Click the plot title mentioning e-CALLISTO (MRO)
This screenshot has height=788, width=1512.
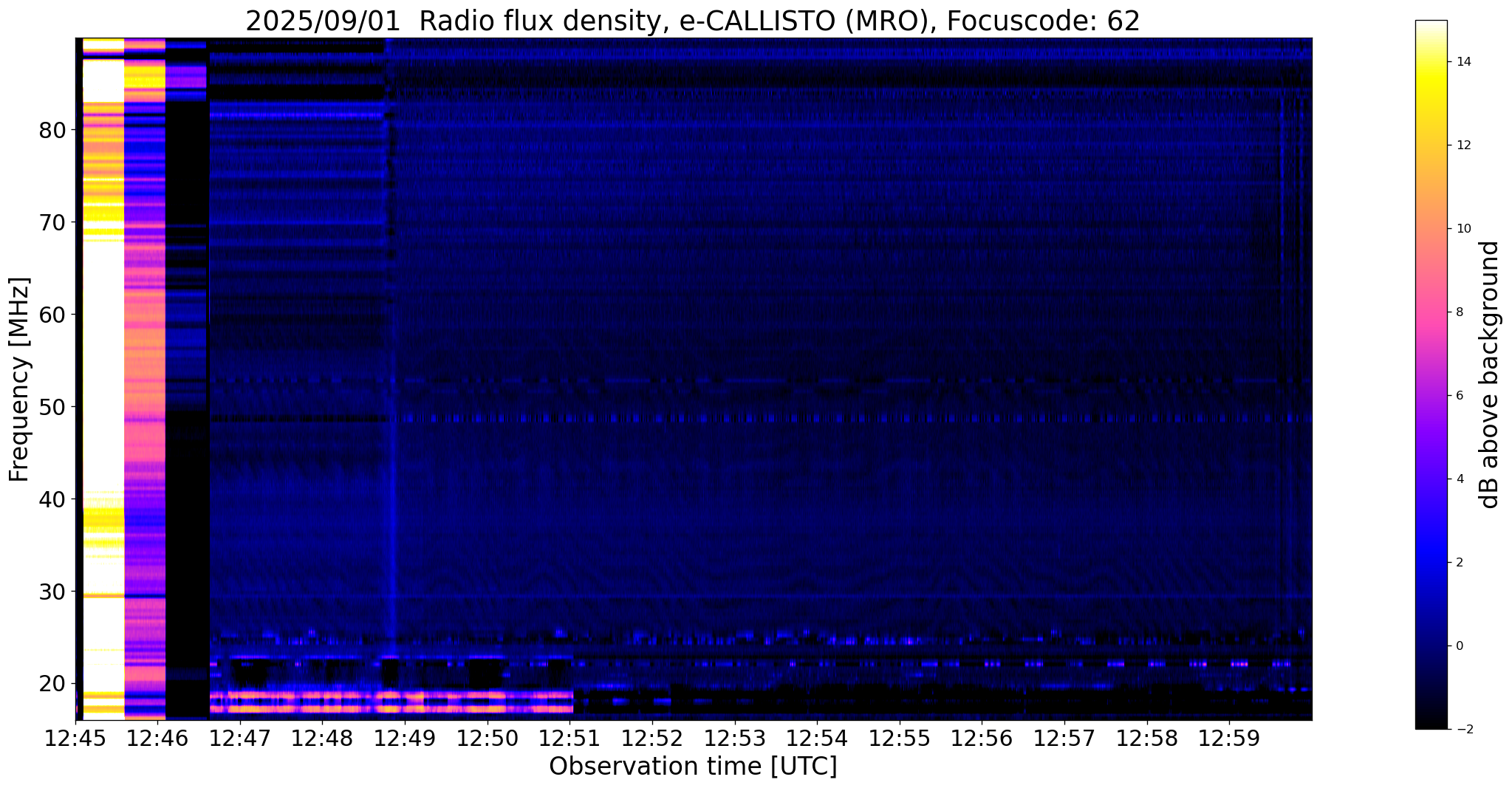coord(692,21)
